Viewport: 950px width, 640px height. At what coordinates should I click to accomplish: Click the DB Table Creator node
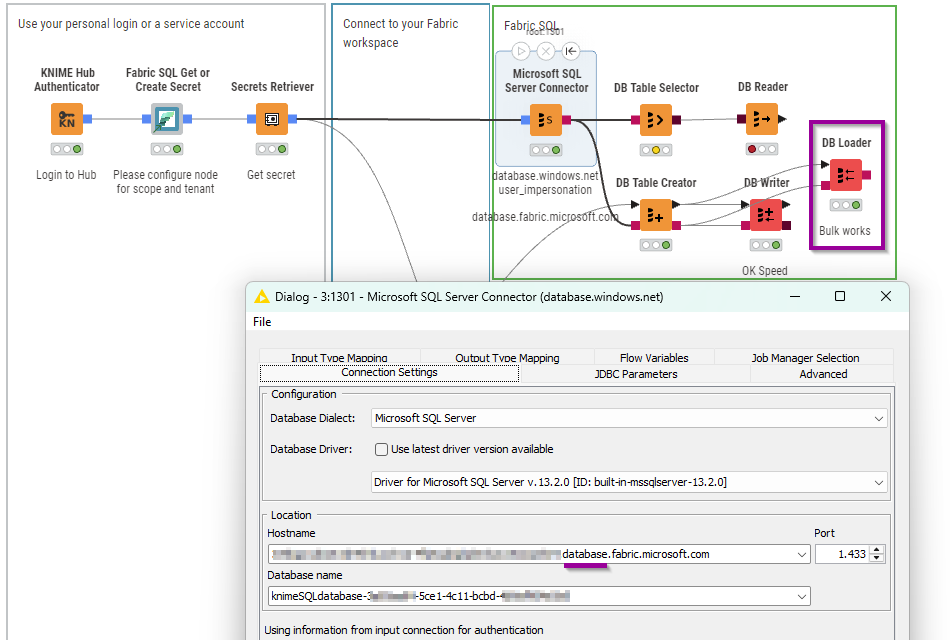656,215
